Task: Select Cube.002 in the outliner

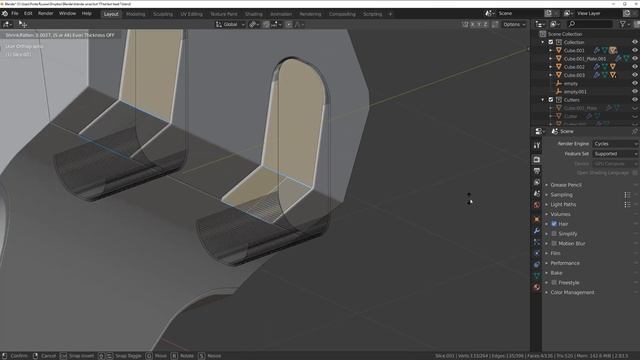Action: pyautogui.click(x=574, y=67)
